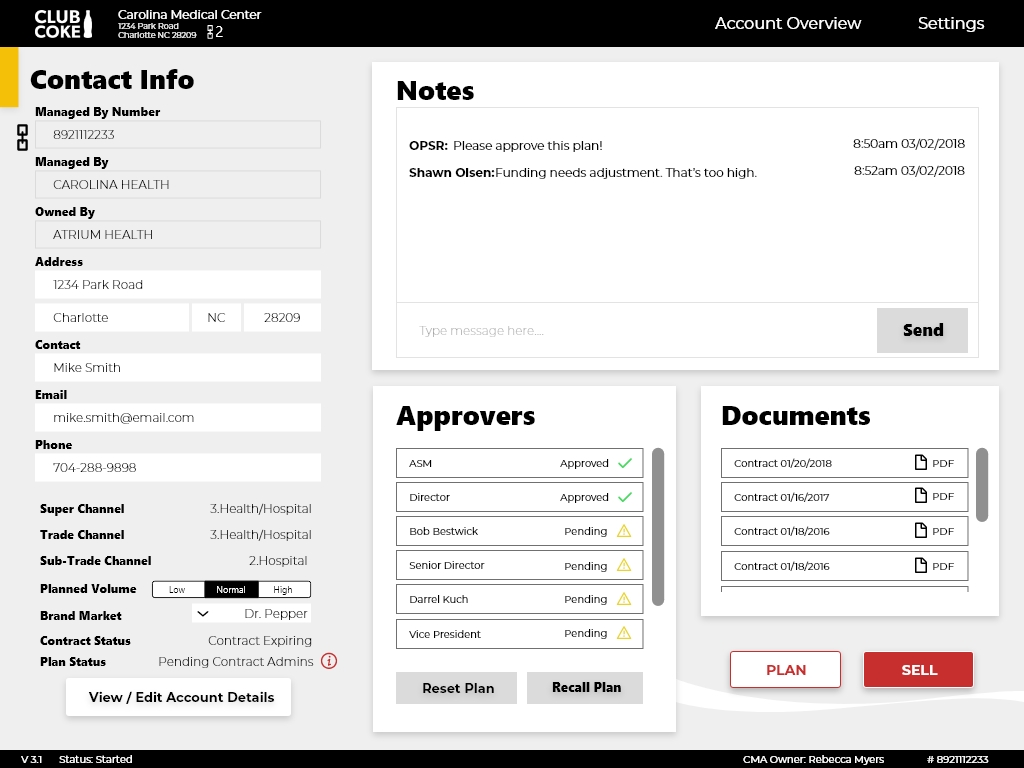The image size is (1024, 768).
Task: Click Carolina Medical Center header title
Action: tap(189, 14)
